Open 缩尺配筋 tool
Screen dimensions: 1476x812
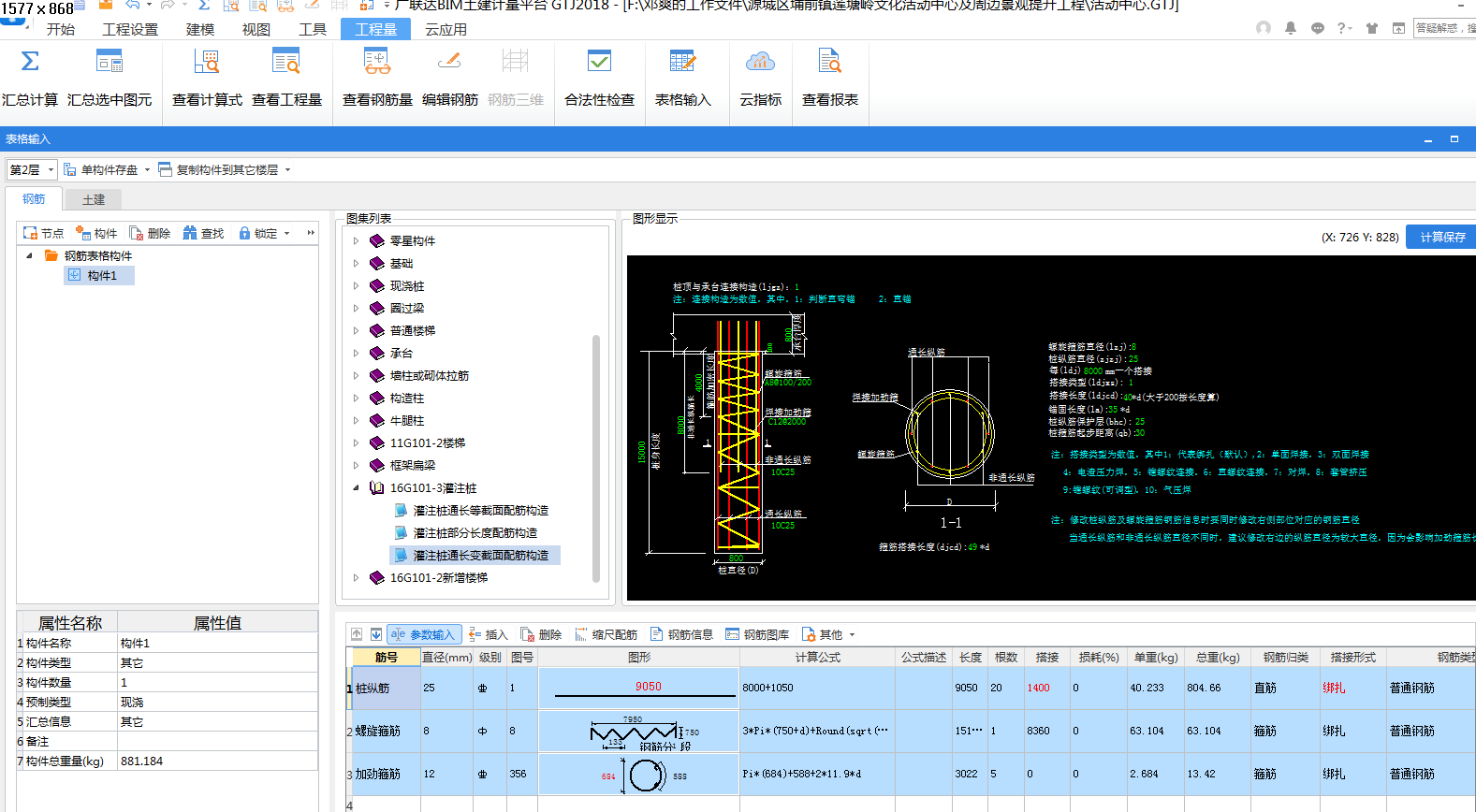point(606,634)
